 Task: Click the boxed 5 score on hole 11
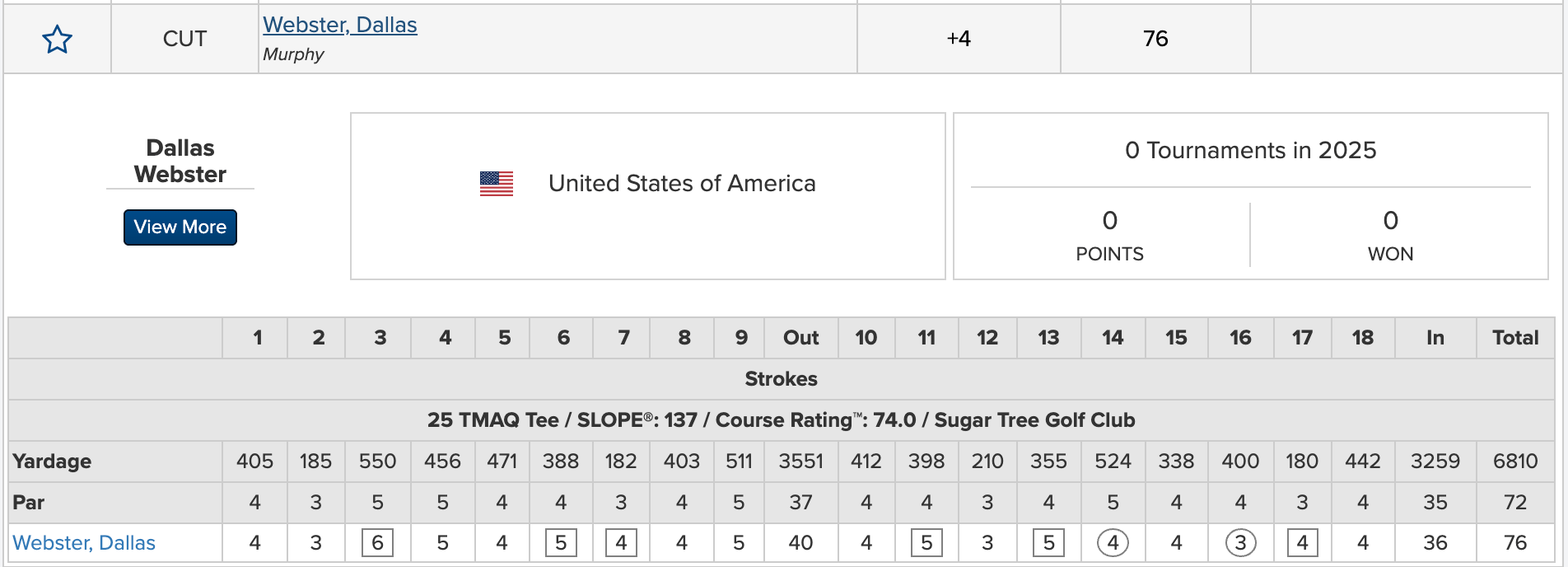click(926, 543)
